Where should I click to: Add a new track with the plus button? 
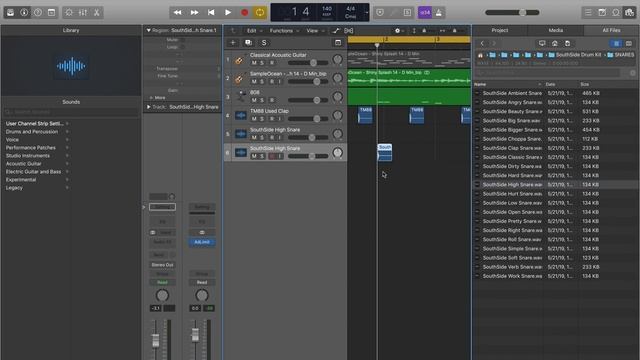click(233, 42)
